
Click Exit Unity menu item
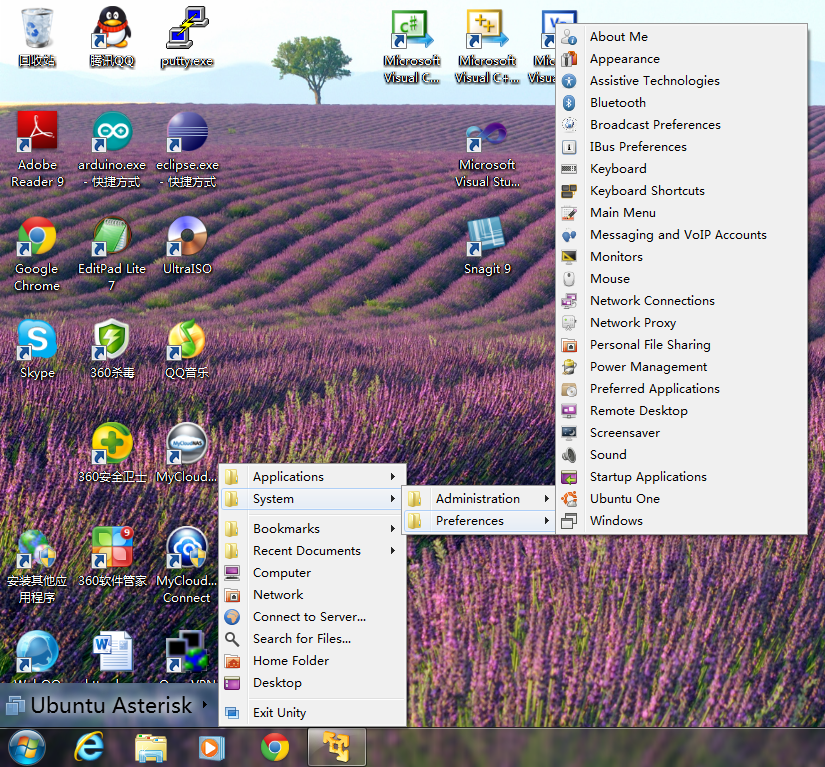pos(313,713)
